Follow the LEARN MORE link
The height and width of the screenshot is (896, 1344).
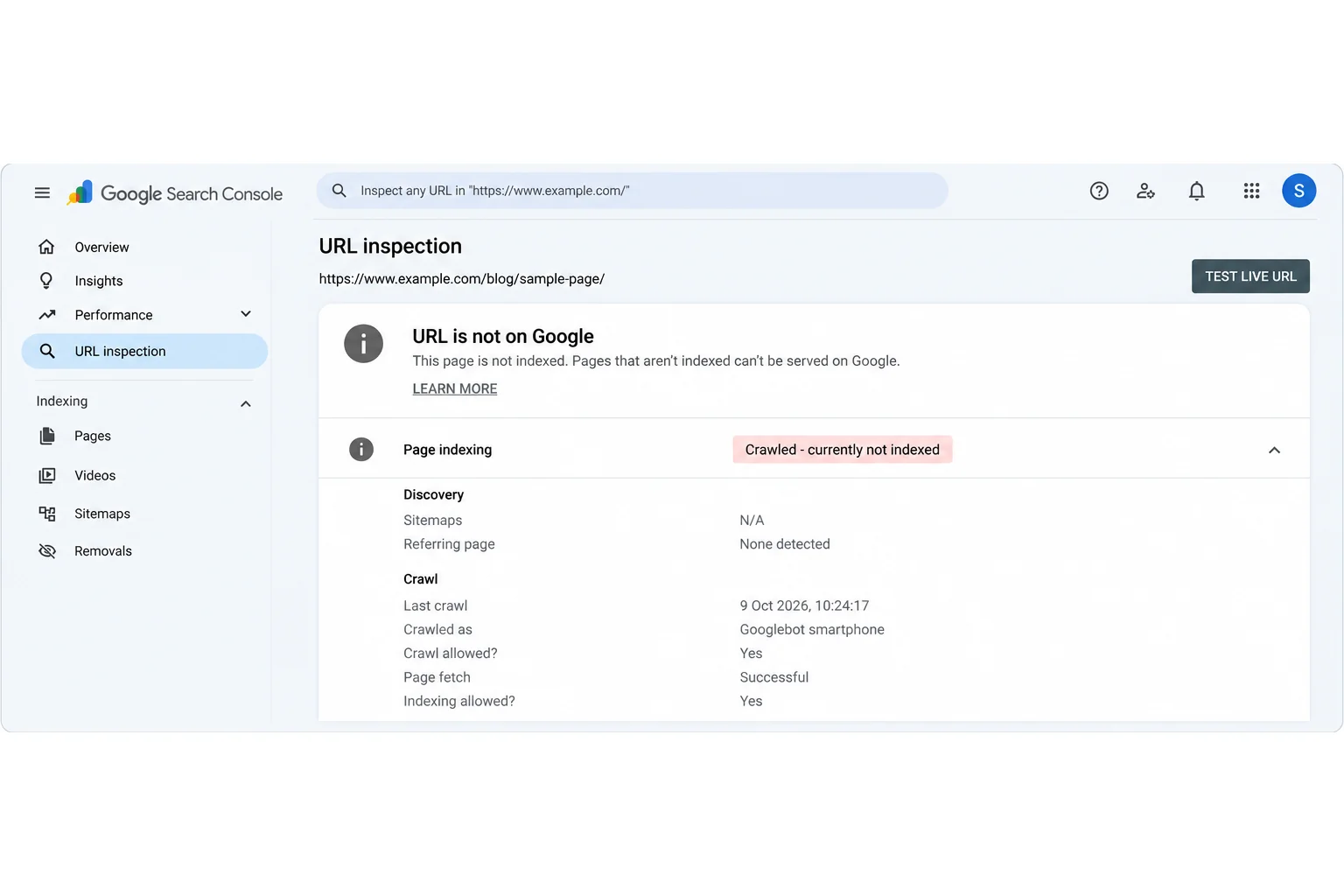(x=455, y=388)
